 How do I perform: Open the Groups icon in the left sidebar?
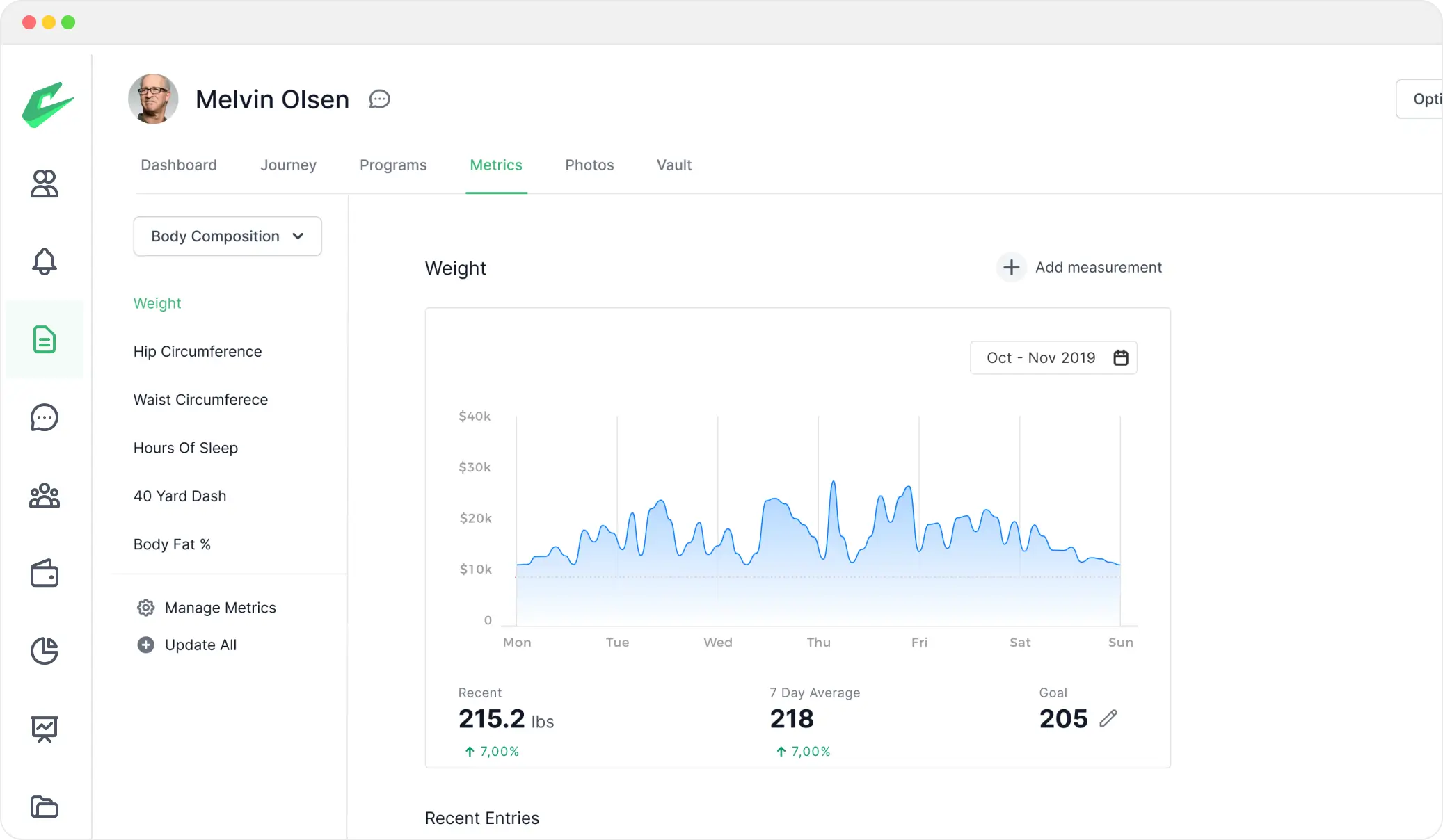45,496
